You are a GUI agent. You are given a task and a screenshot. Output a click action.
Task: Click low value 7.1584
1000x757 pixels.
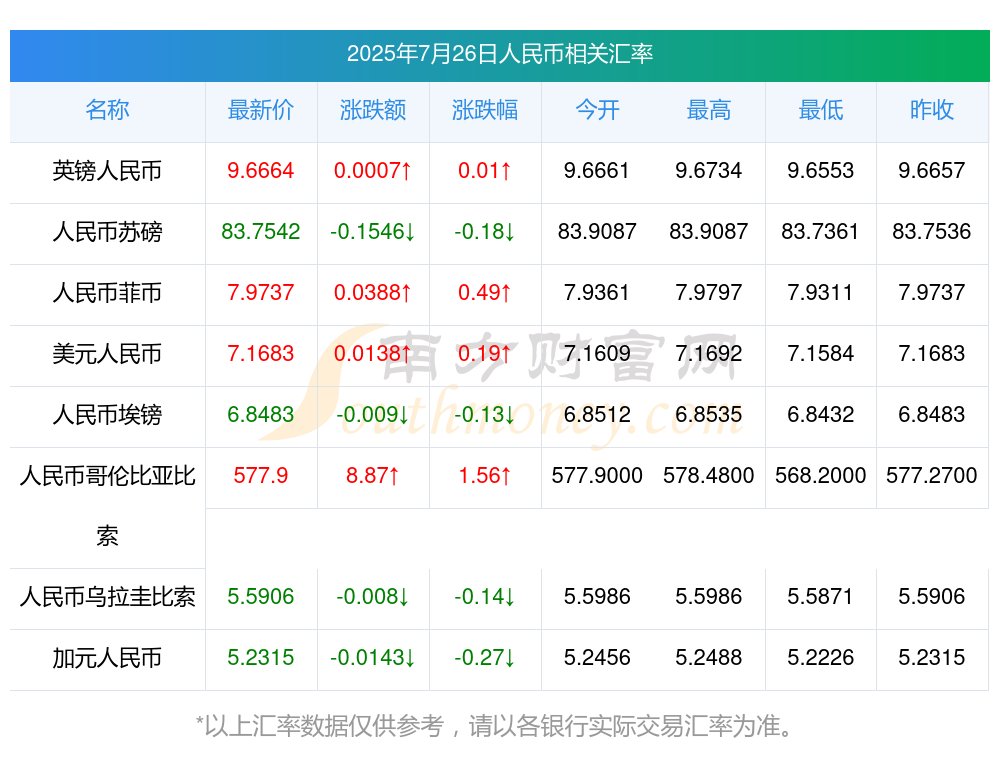tap(820, 353)
